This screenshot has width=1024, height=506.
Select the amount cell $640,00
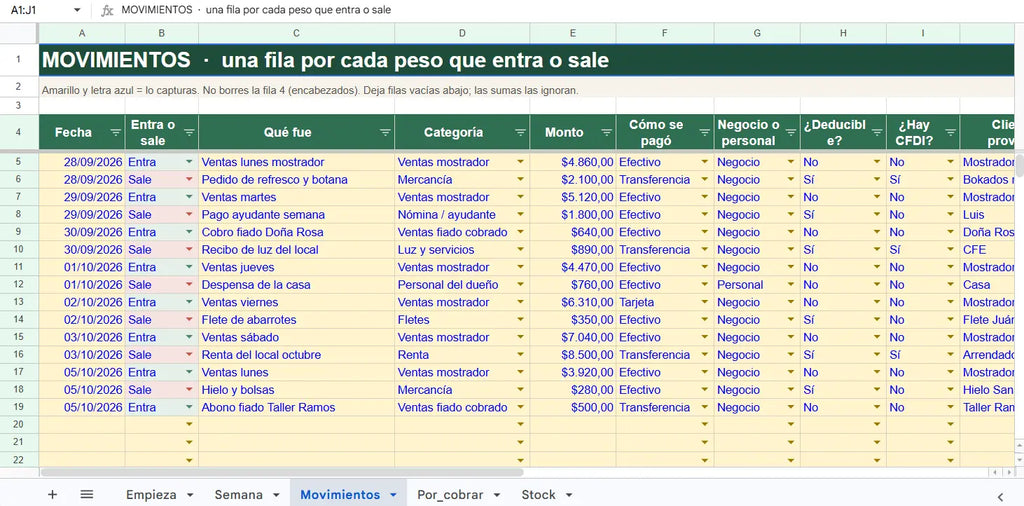coord(573,232)
